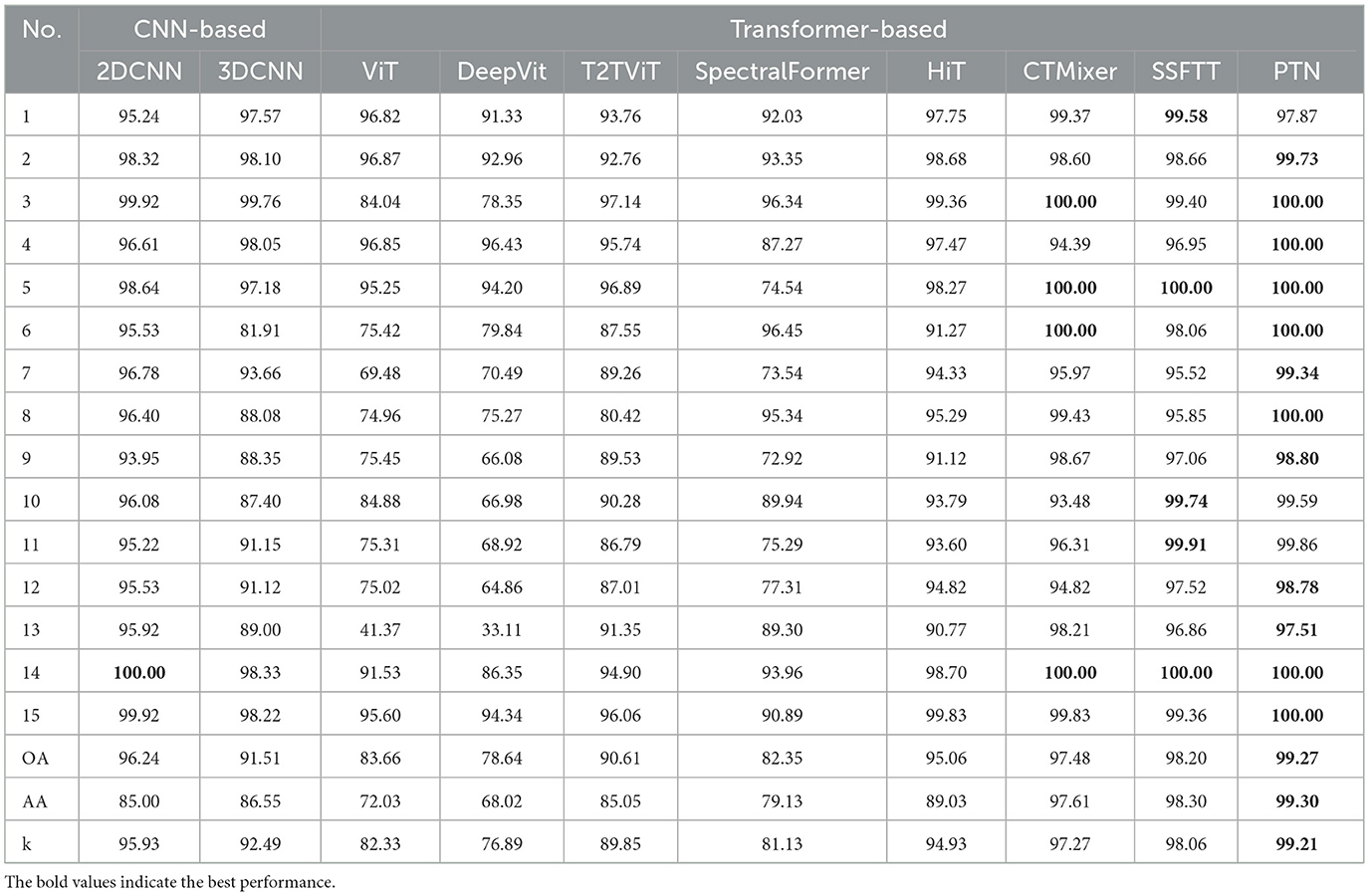The height and width of the screenshot is (896, 1369).
Task: Click the CNN-based group header
Action: 200,28
